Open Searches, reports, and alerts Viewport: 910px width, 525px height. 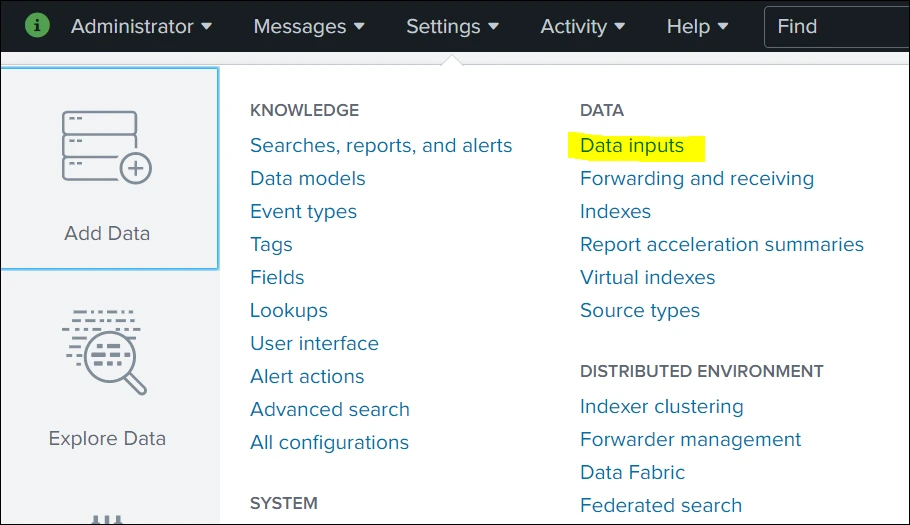381,146
